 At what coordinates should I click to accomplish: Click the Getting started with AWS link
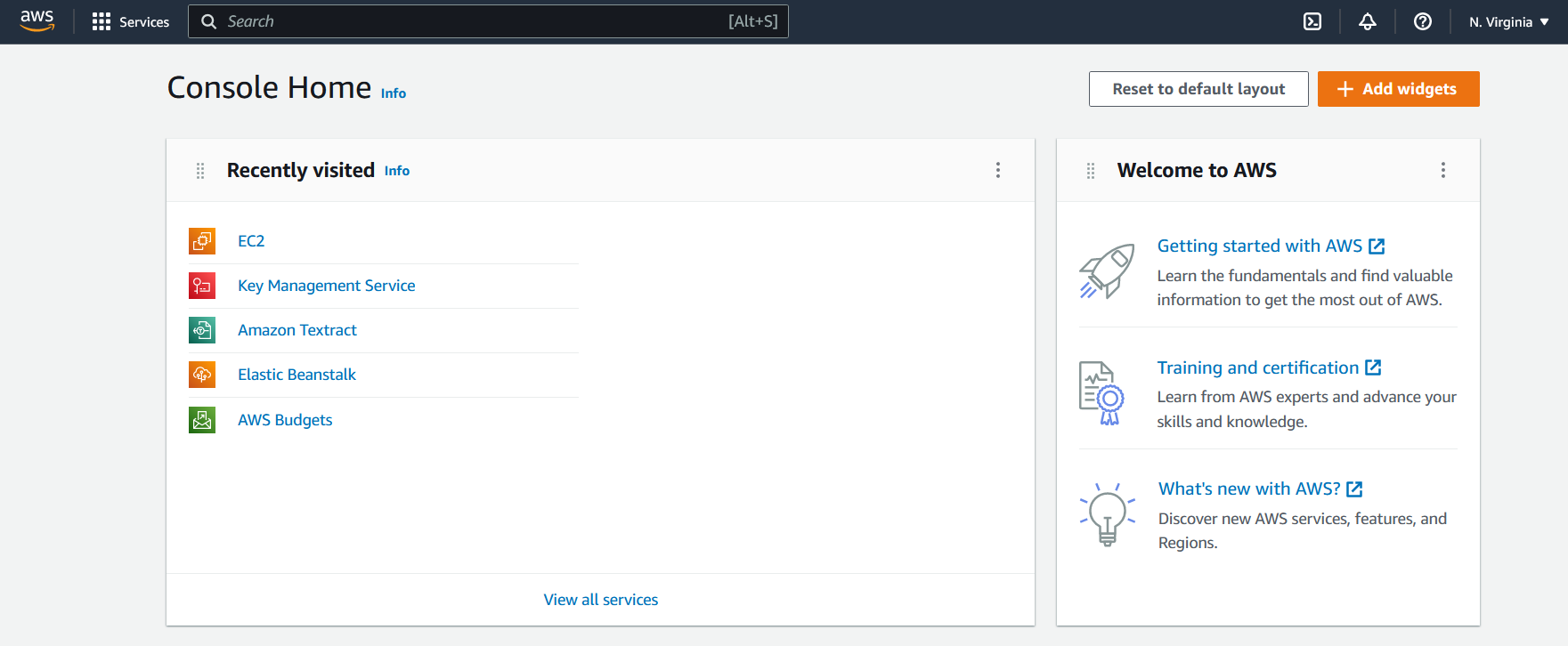[1259, 246]
